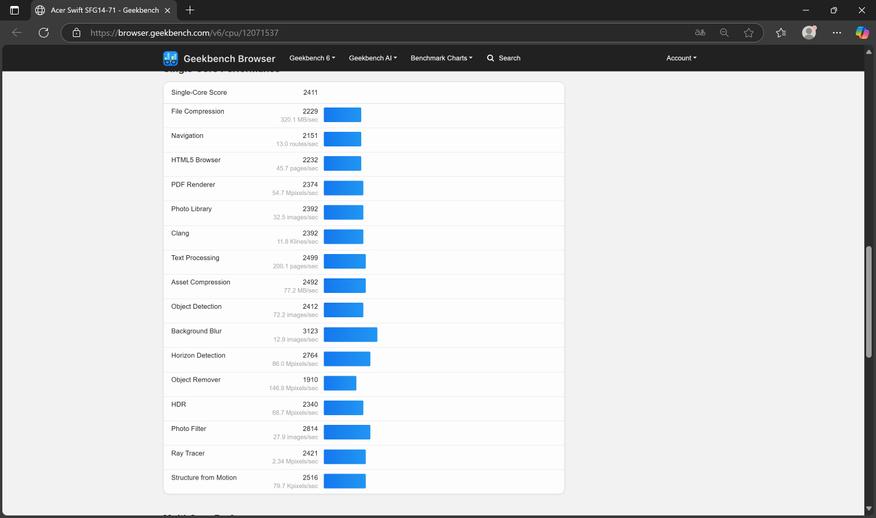876x518 pixels.
Task: Click the Horizon Detection score bar
Action: click(x=347, y=359)
